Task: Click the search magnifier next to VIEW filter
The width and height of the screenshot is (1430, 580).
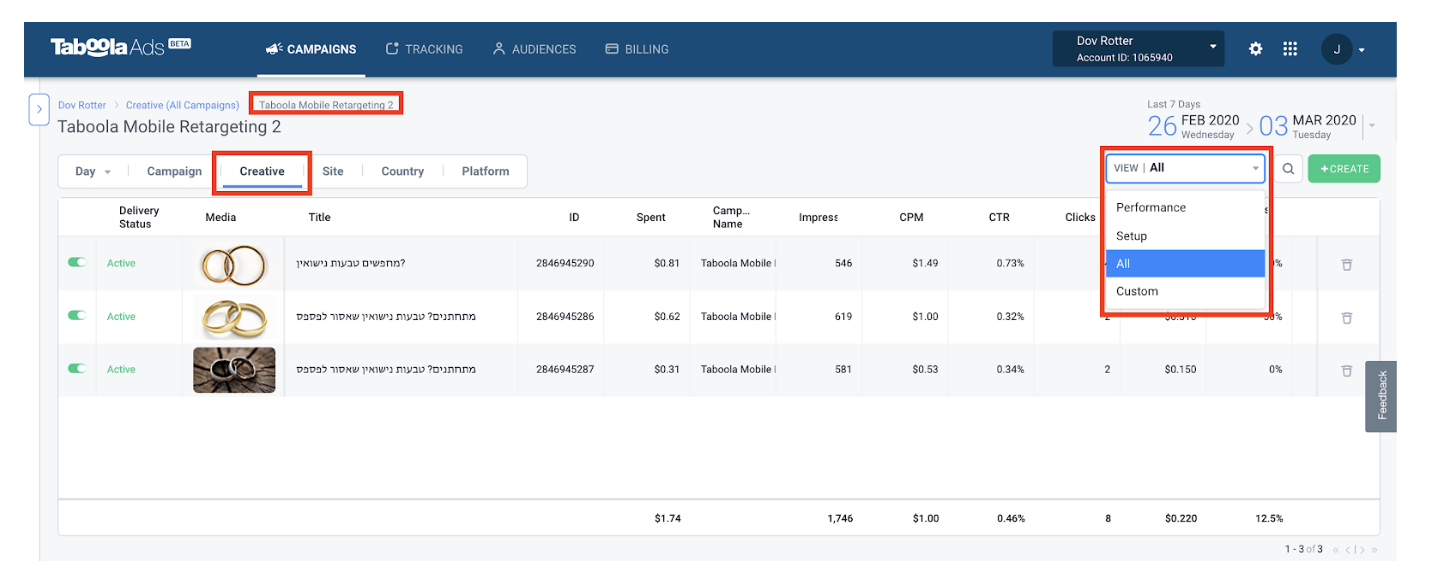Action: click(1288, 168)
